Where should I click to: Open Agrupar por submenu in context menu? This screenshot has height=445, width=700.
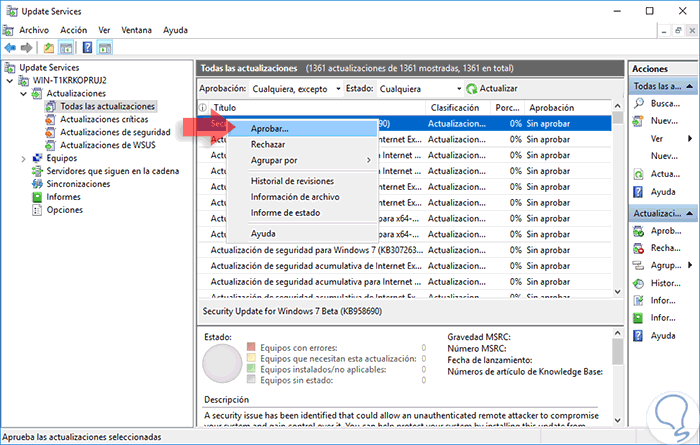(x=302, y=160)
